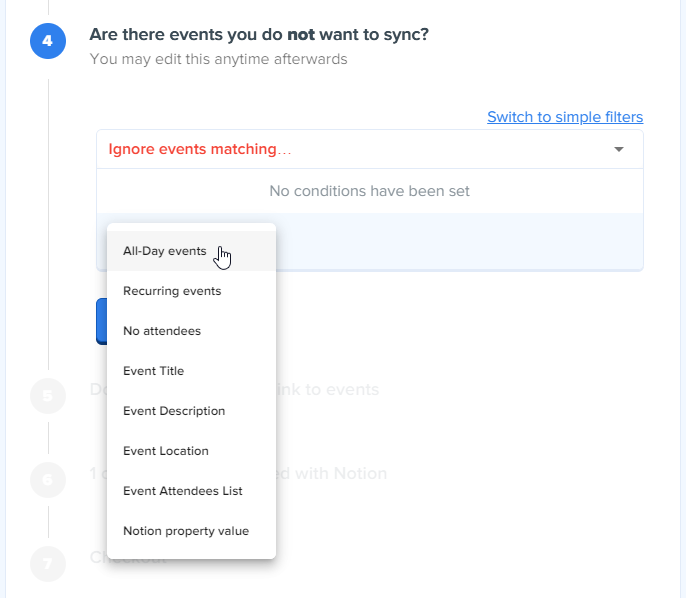Pick 'Event Attendees List' condition
Image resolution: width=686 pixels, height=598 pixels.
183,491
